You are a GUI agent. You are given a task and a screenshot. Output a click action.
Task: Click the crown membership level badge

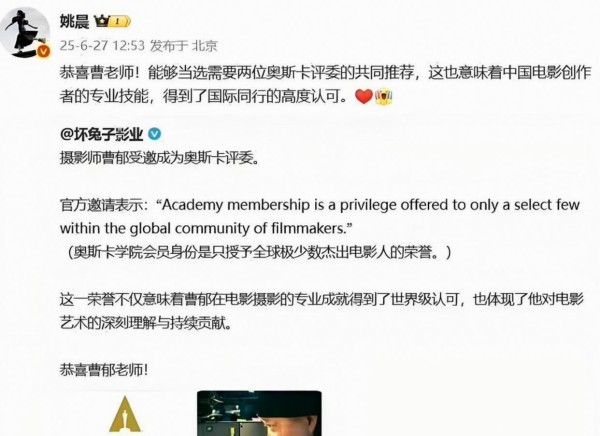point(112,21)
